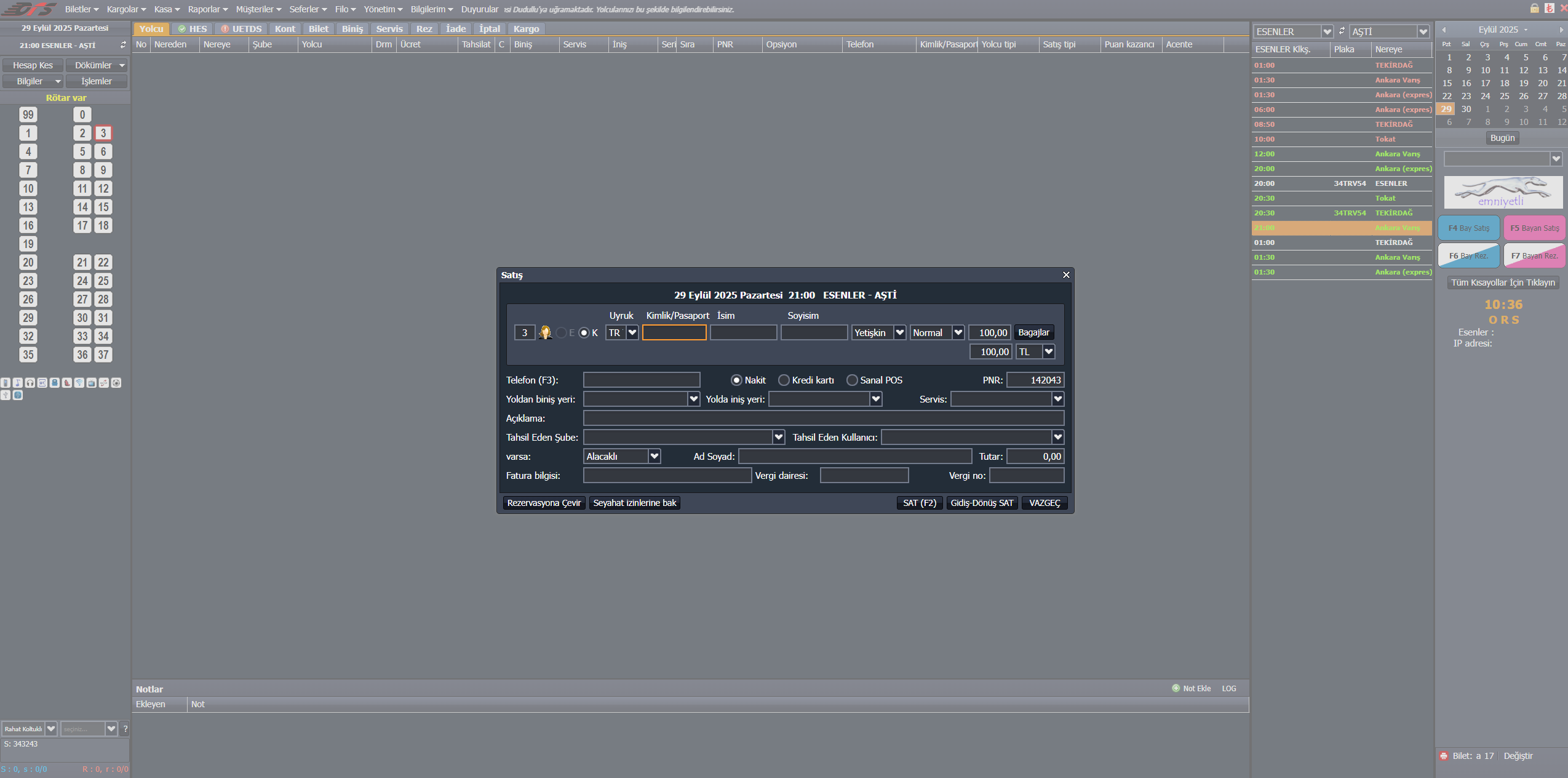Switch to the Kargo tab
Image resolution: width=1568 pixels, height=778 pixels.
click(x=526, y=29)
